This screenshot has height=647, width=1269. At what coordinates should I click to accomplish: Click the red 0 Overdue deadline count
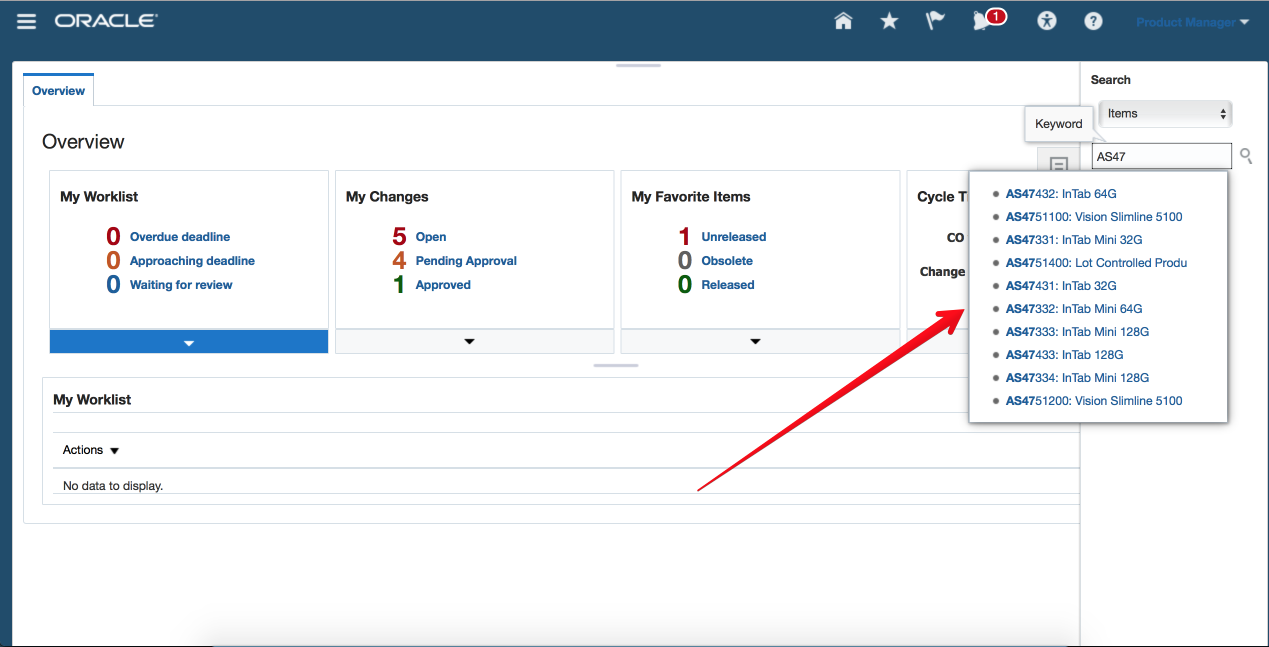tap(113, 237)
